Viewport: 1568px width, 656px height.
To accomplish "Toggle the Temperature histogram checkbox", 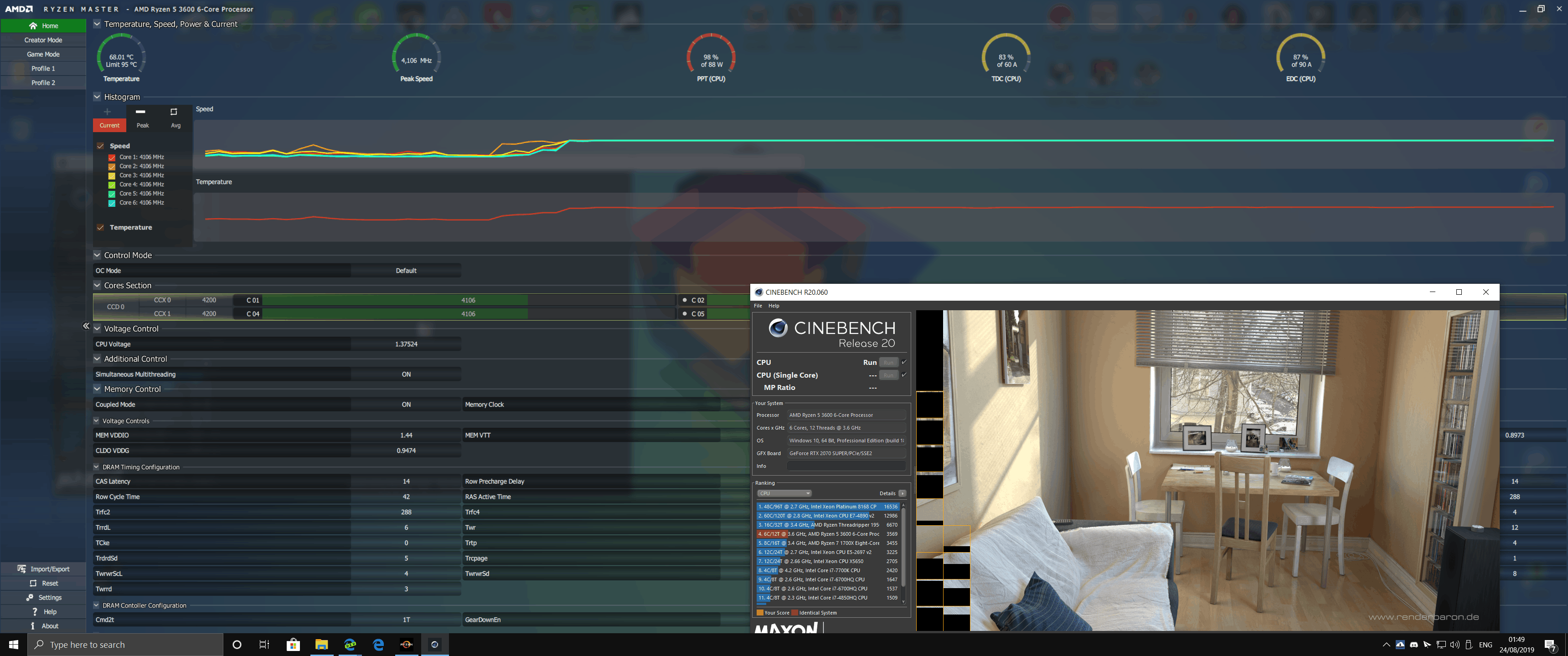I will 100,228.
